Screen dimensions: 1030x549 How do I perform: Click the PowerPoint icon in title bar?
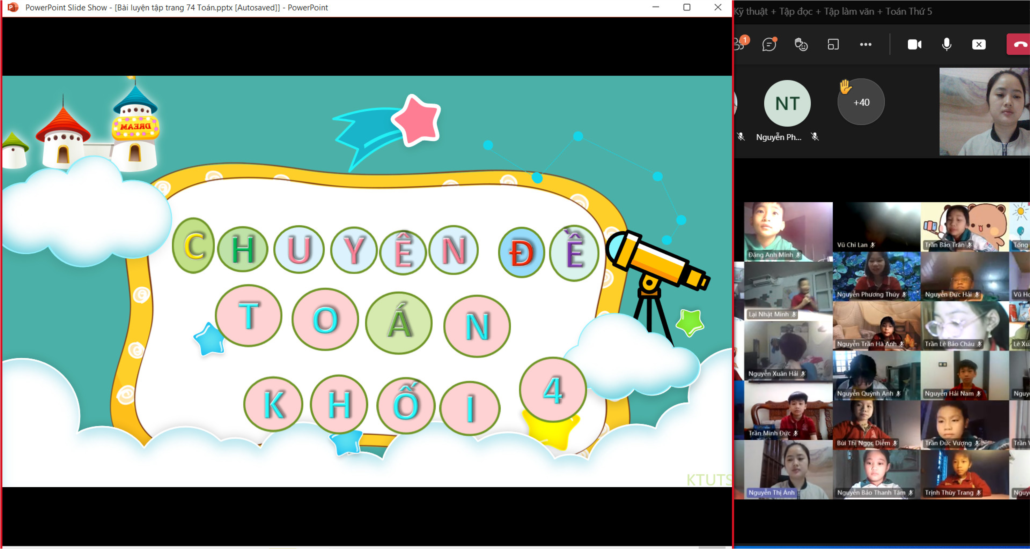[x=13, y=7]
